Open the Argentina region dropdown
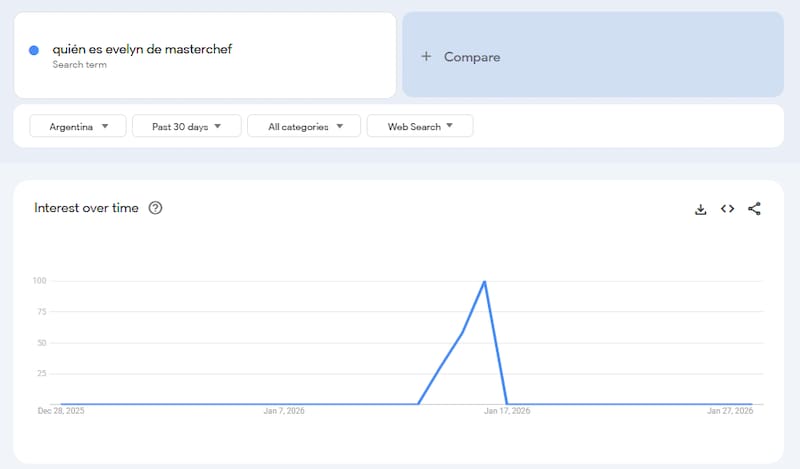The width and height of the screenshot is (800, 469). pos(78,126)
